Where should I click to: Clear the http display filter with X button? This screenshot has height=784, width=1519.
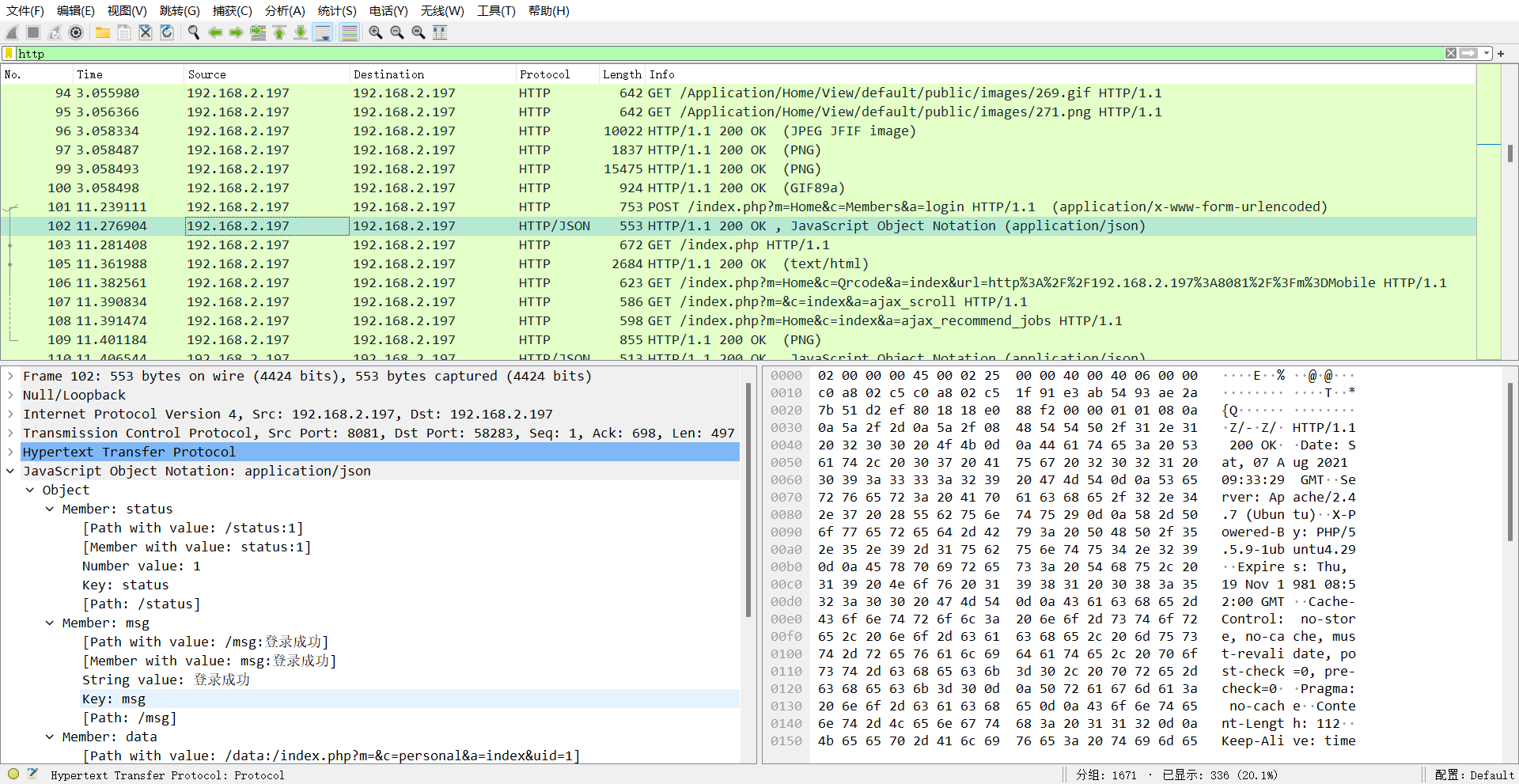point(1451,53)
